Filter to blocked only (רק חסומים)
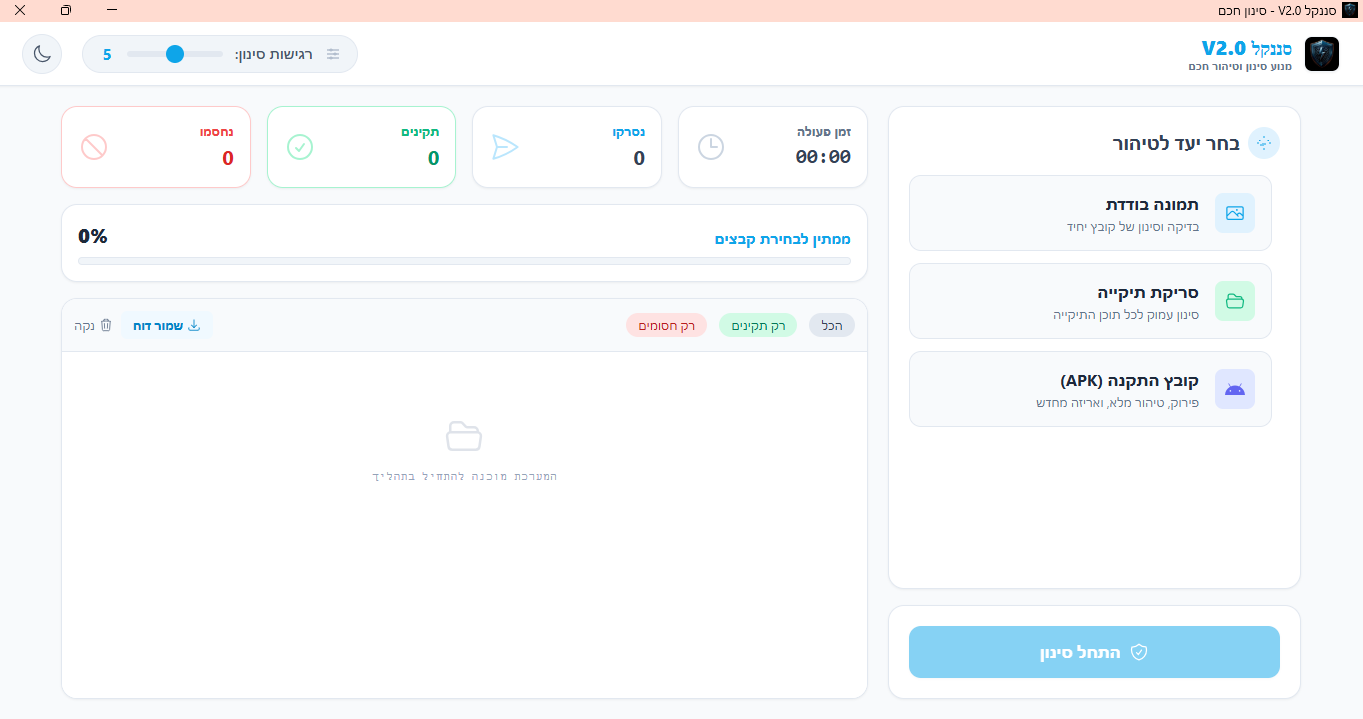Viewport: 1363px width, 719px height. pos(666,325)
